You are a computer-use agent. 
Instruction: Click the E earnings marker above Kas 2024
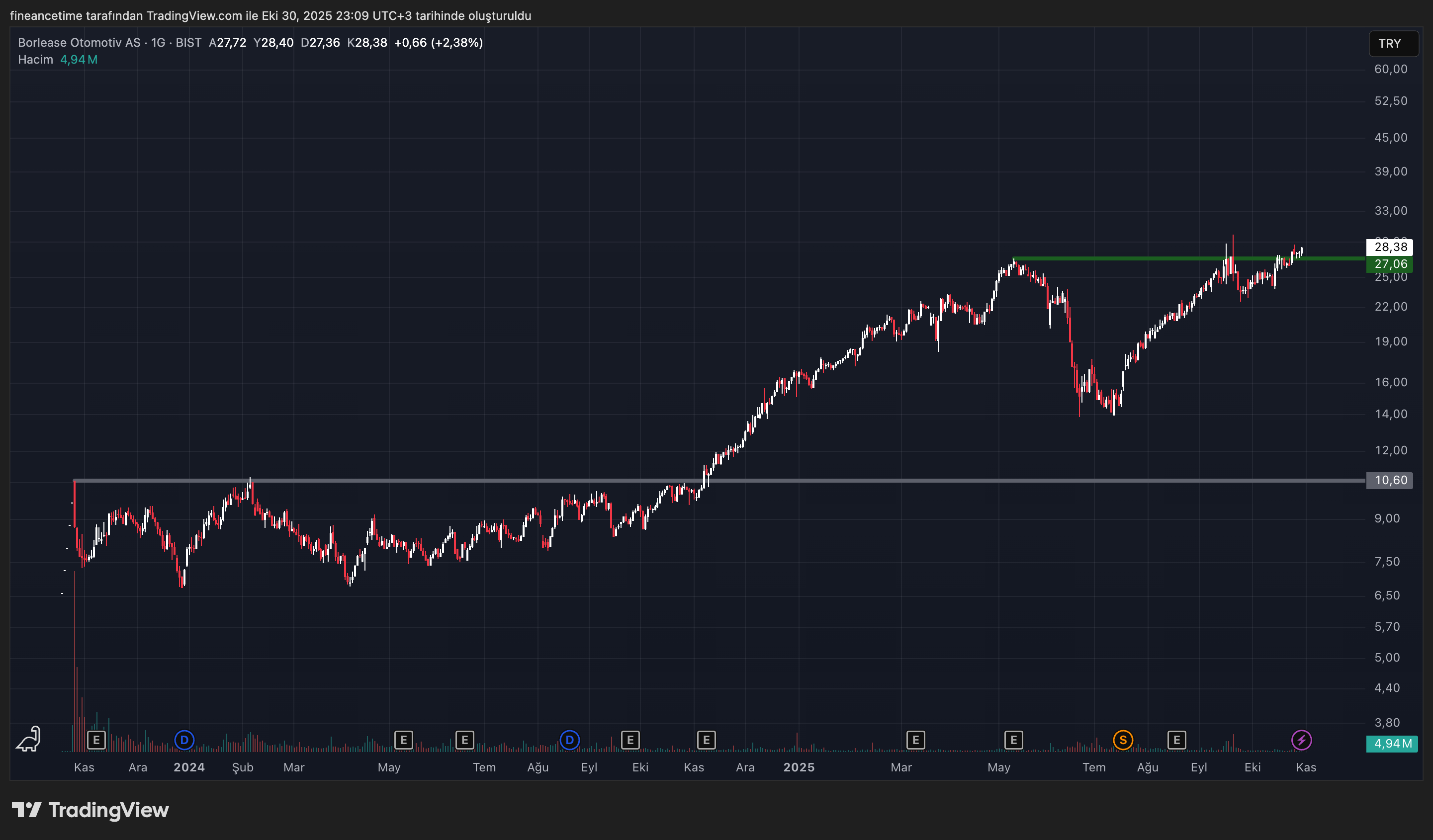(706, 740)
